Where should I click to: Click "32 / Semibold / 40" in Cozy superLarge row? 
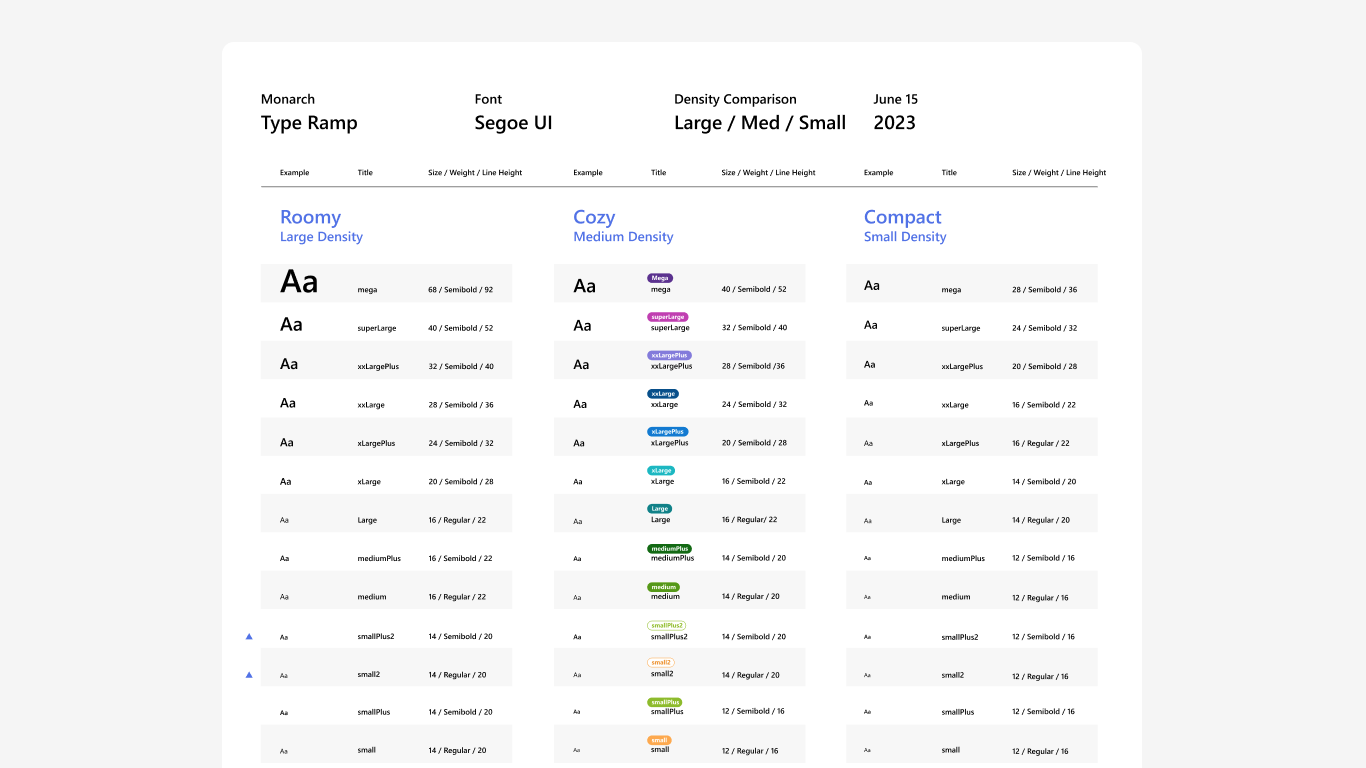[x=754, y=328]
